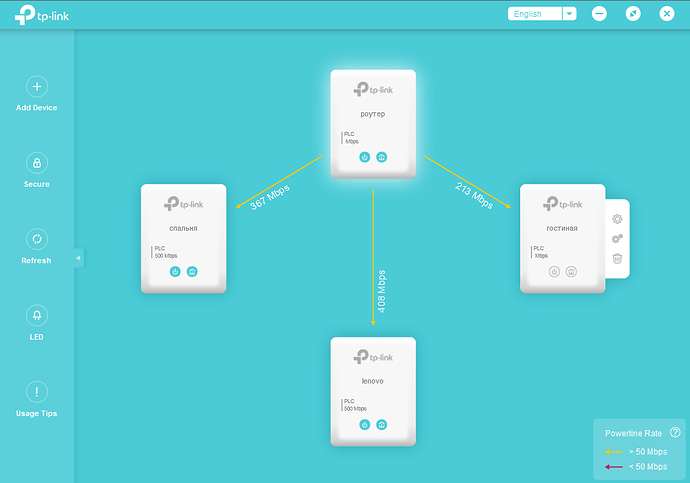Click the tp-link logo in header

[x=42, y=15]
